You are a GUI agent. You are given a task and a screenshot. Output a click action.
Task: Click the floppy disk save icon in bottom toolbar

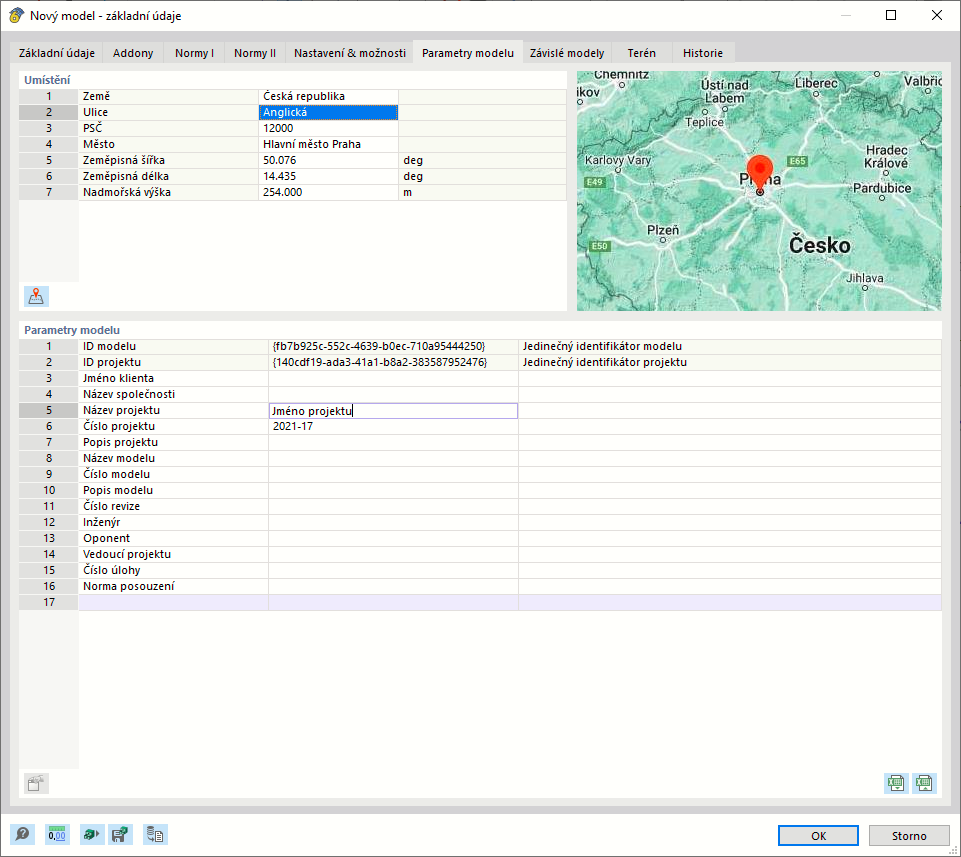tap(121, 834)
